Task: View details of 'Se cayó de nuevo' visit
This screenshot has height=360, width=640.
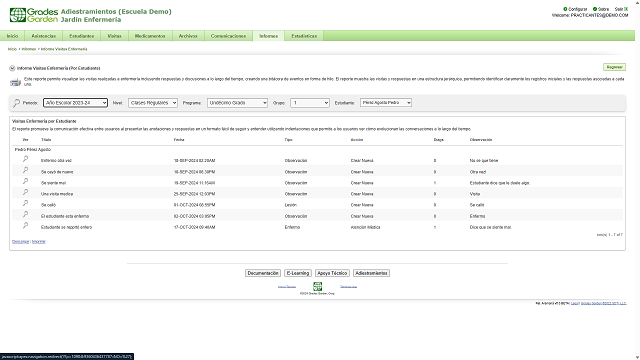Action: pyautogui.click(x=25, y=170)
